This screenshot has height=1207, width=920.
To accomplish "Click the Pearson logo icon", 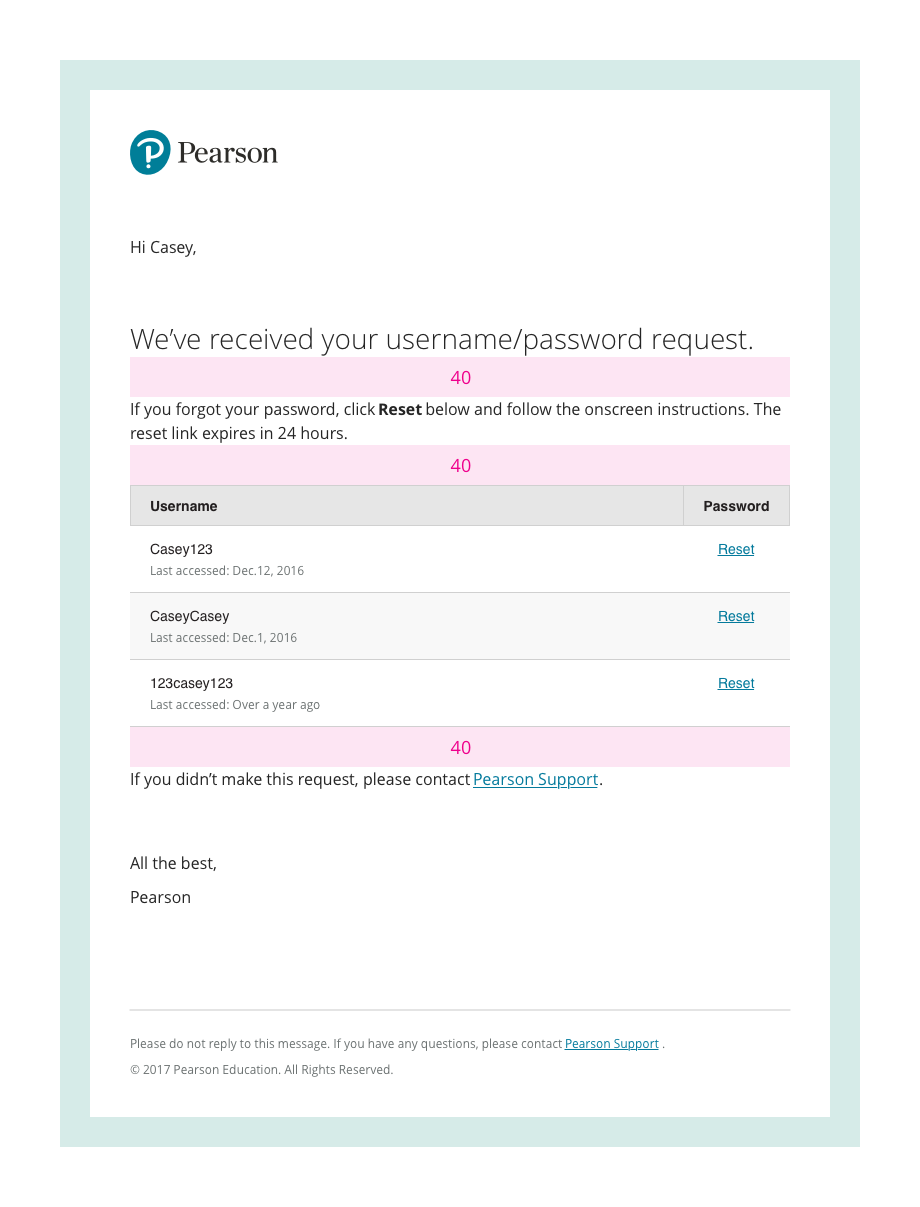I will click(x=150, y=153).
